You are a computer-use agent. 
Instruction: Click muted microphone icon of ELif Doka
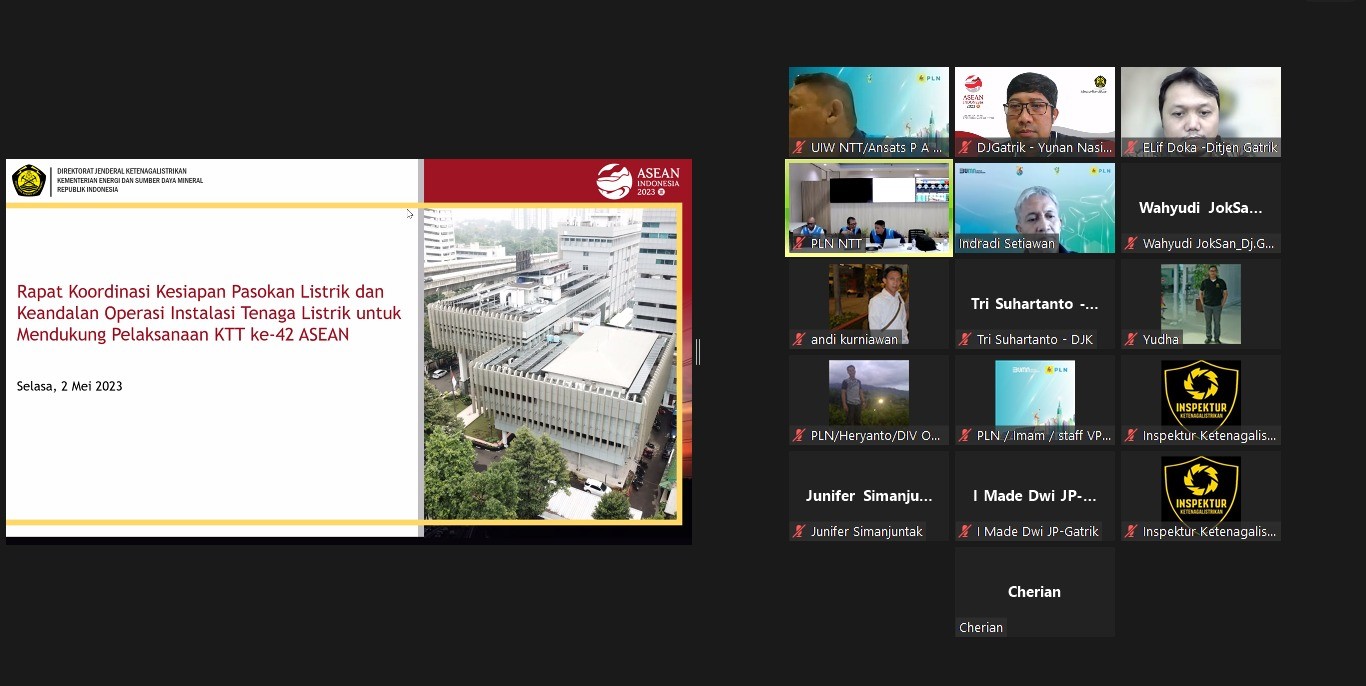(1131, 148)
